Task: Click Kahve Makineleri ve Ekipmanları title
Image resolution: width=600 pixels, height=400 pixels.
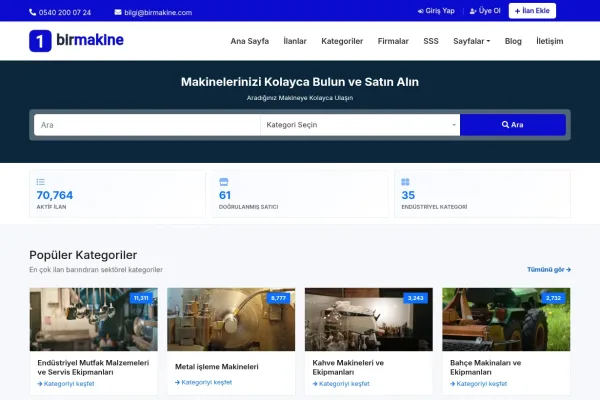Action: pos(348,367)
